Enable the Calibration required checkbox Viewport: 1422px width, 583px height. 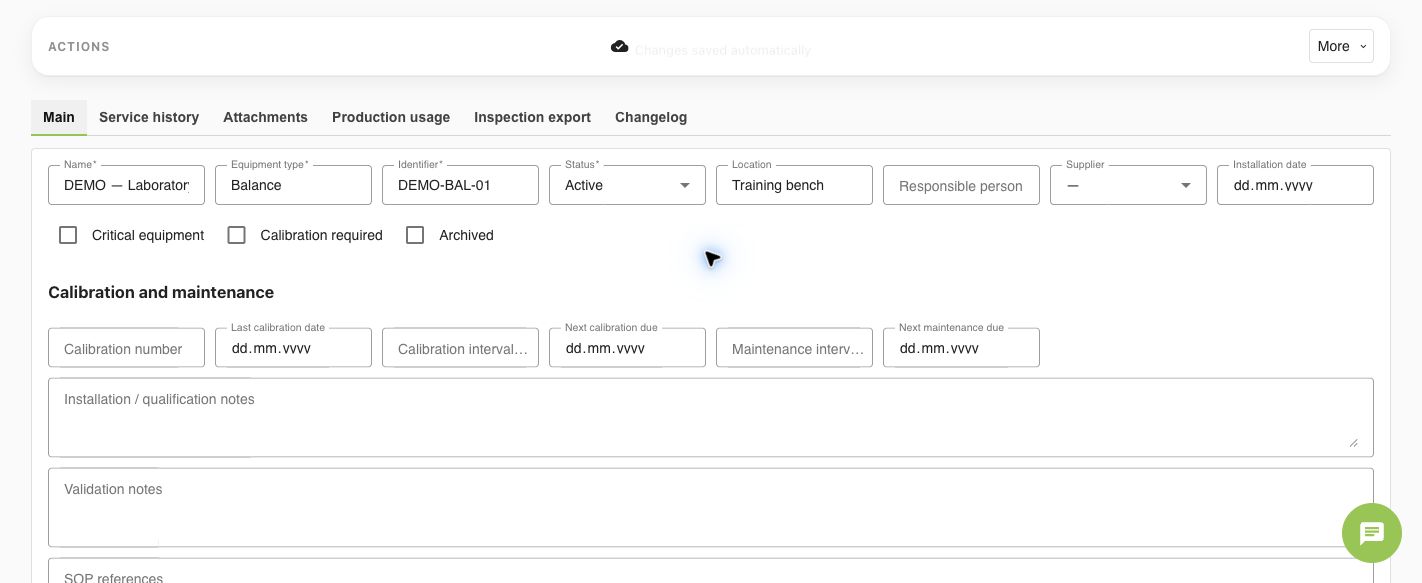[237, 235]
